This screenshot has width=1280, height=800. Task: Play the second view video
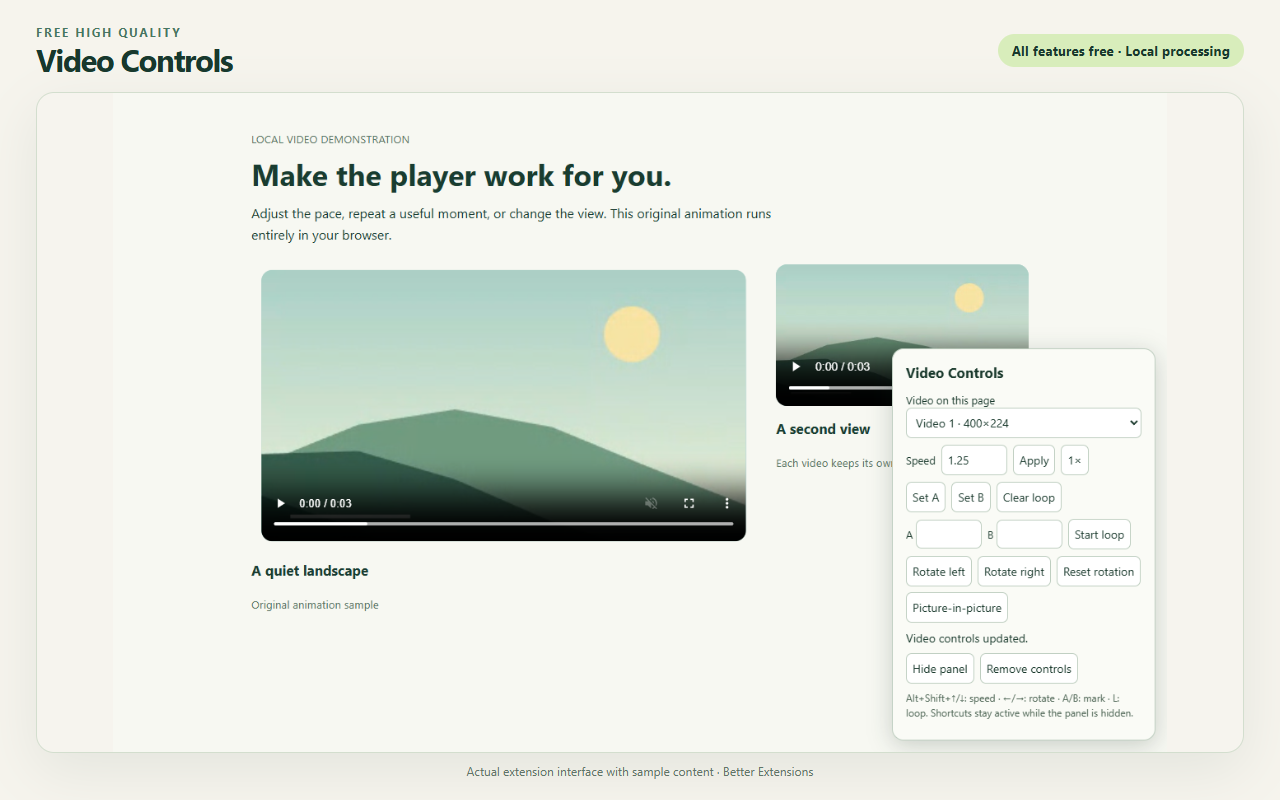pos(796,367)
